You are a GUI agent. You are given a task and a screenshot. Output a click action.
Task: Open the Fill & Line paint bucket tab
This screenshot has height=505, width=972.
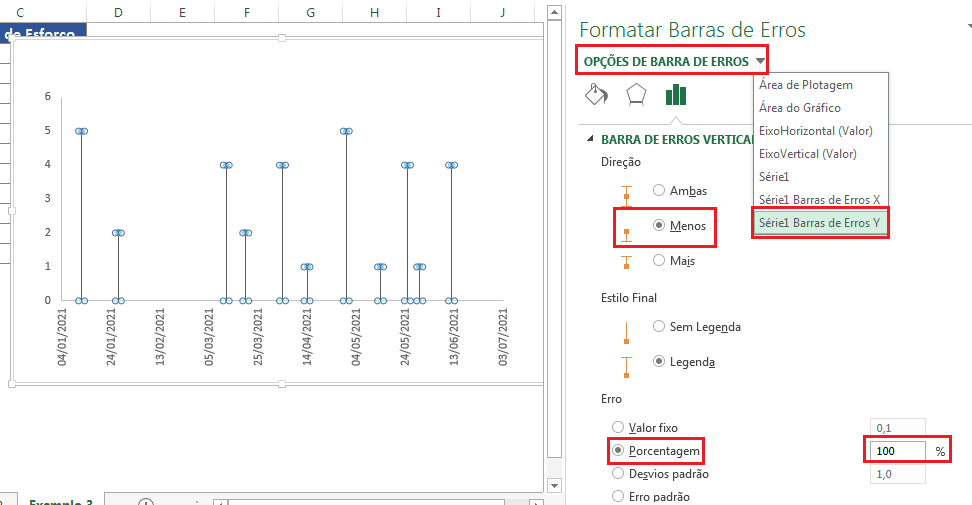595,95
